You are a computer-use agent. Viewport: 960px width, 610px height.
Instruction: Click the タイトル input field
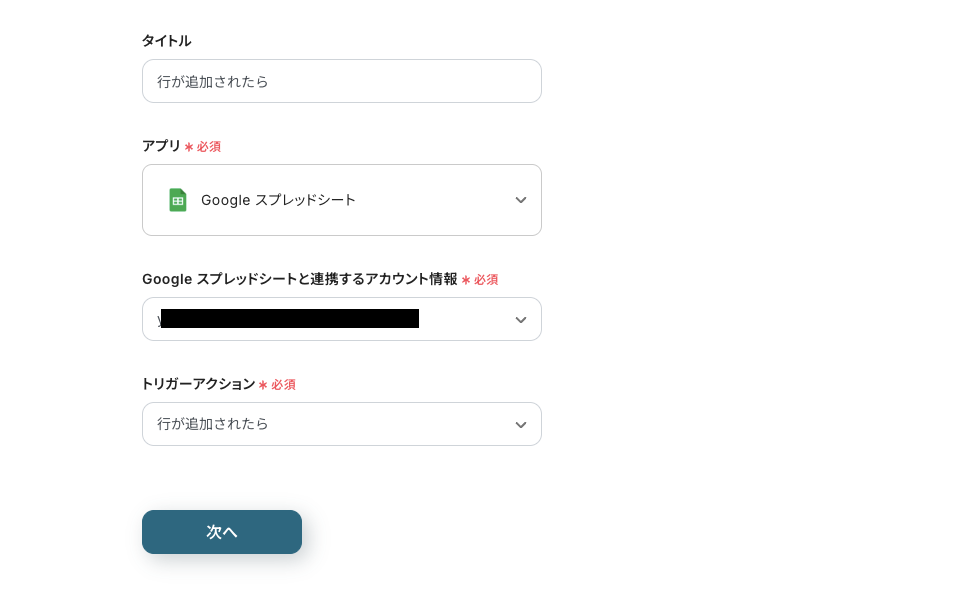point(342,81)
